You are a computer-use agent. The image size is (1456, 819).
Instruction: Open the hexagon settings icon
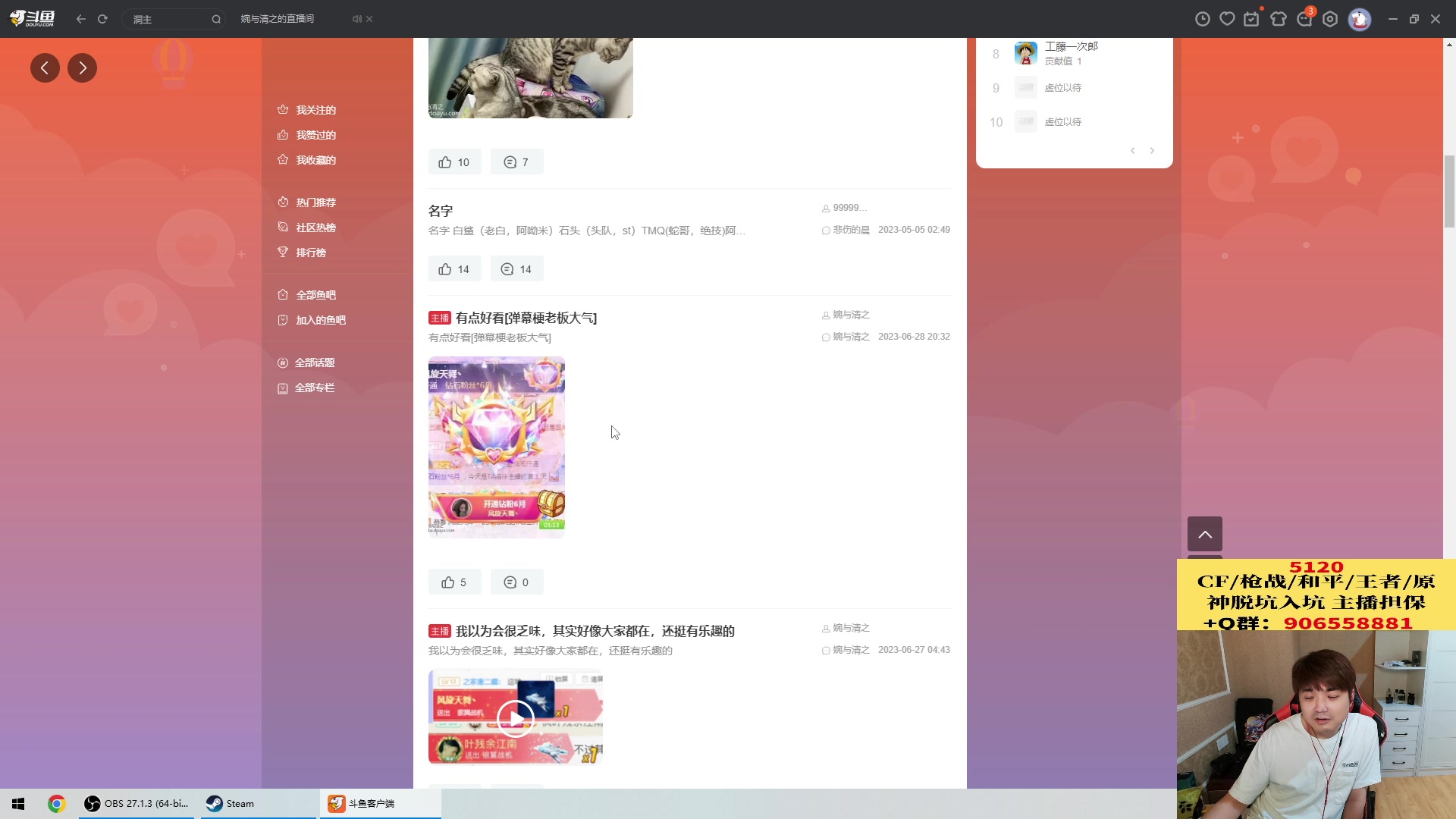coord(1330,19)
